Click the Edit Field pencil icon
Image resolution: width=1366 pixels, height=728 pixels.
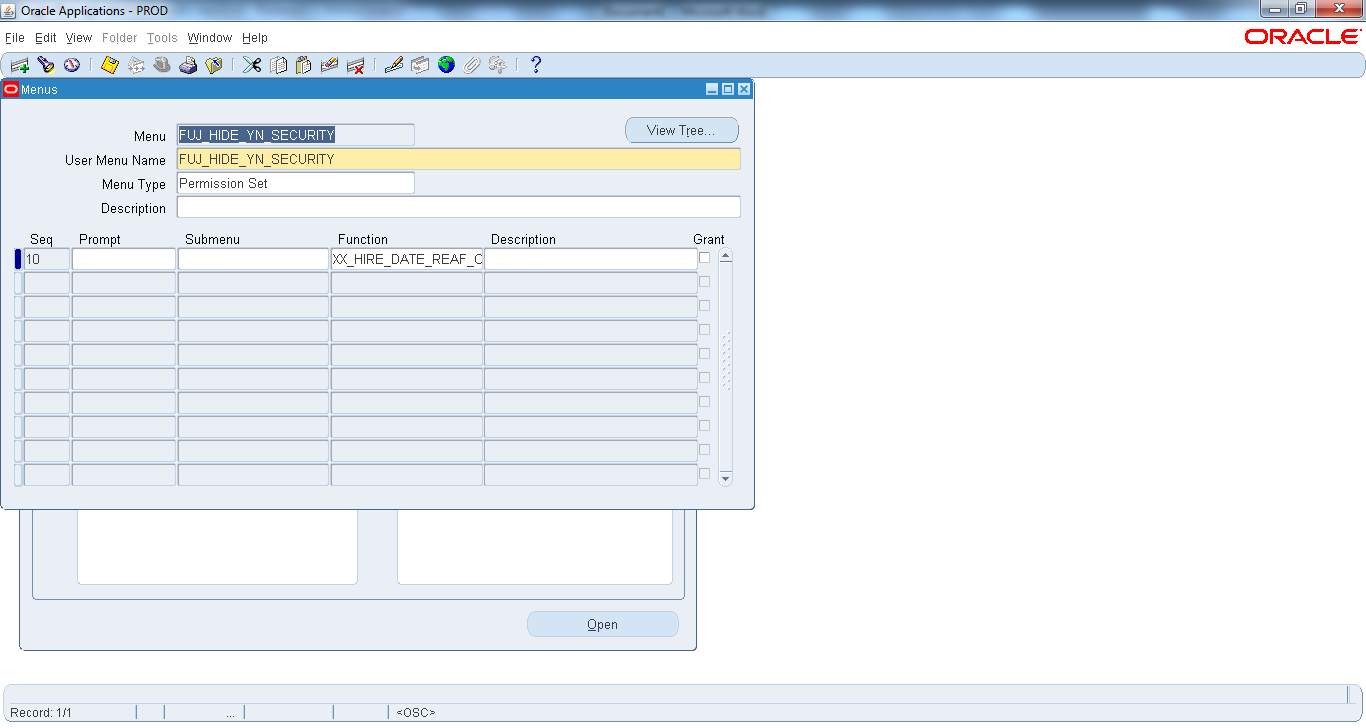394,65
